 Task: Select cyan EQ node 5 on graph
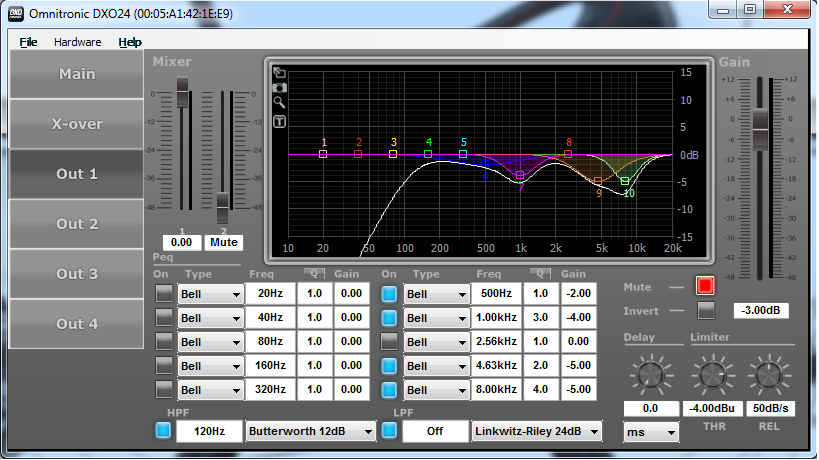pos(463,154)
